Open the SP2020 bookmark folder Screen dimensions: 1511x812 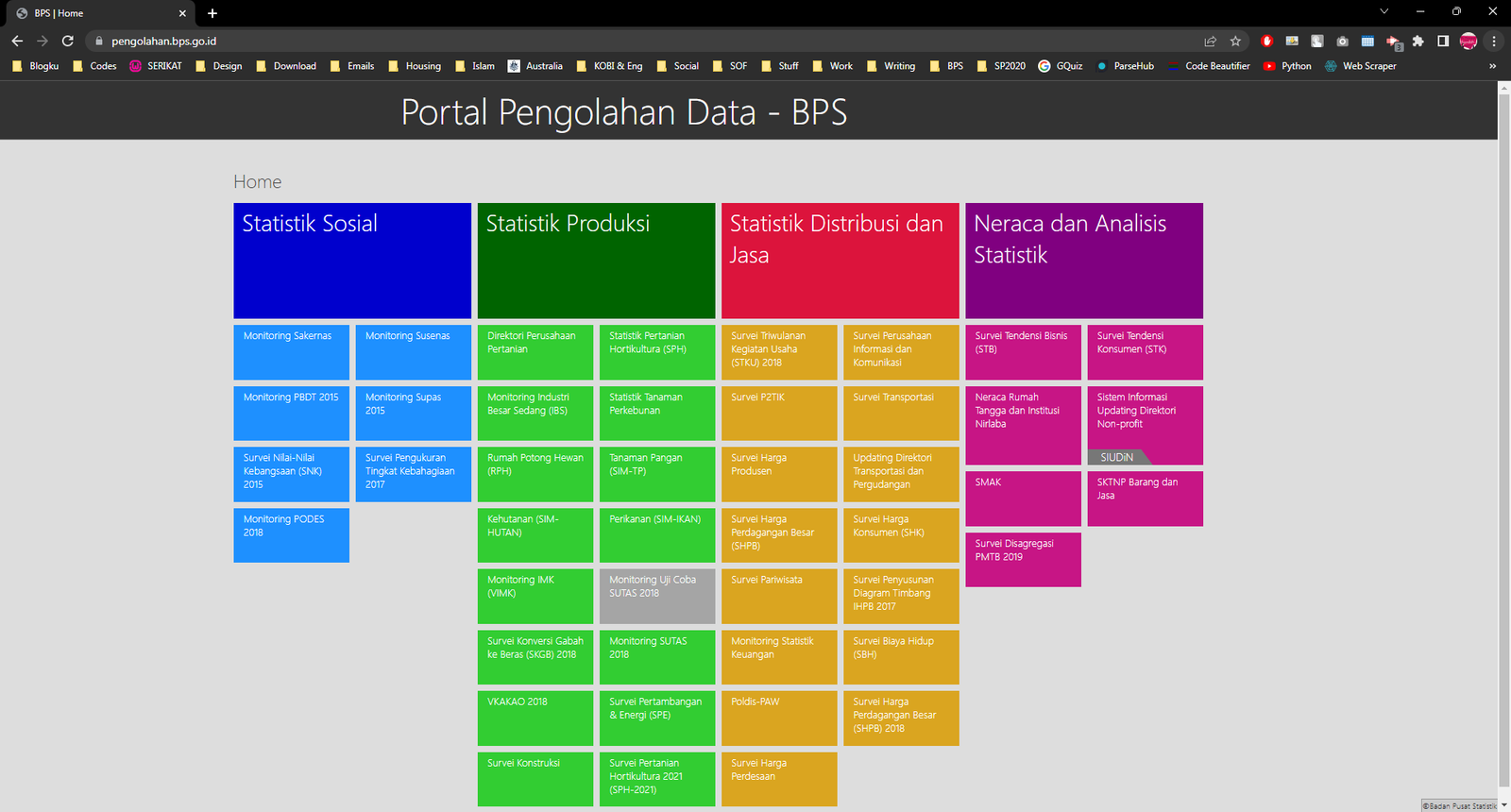1001,66
